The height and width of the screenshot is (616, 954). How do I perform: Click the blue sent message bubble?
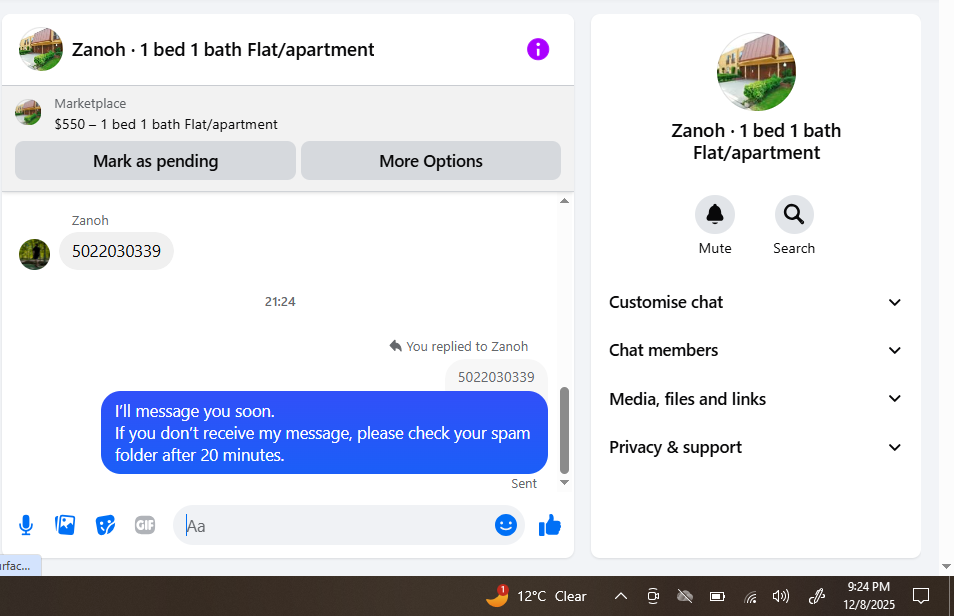(x=324, y=433)
